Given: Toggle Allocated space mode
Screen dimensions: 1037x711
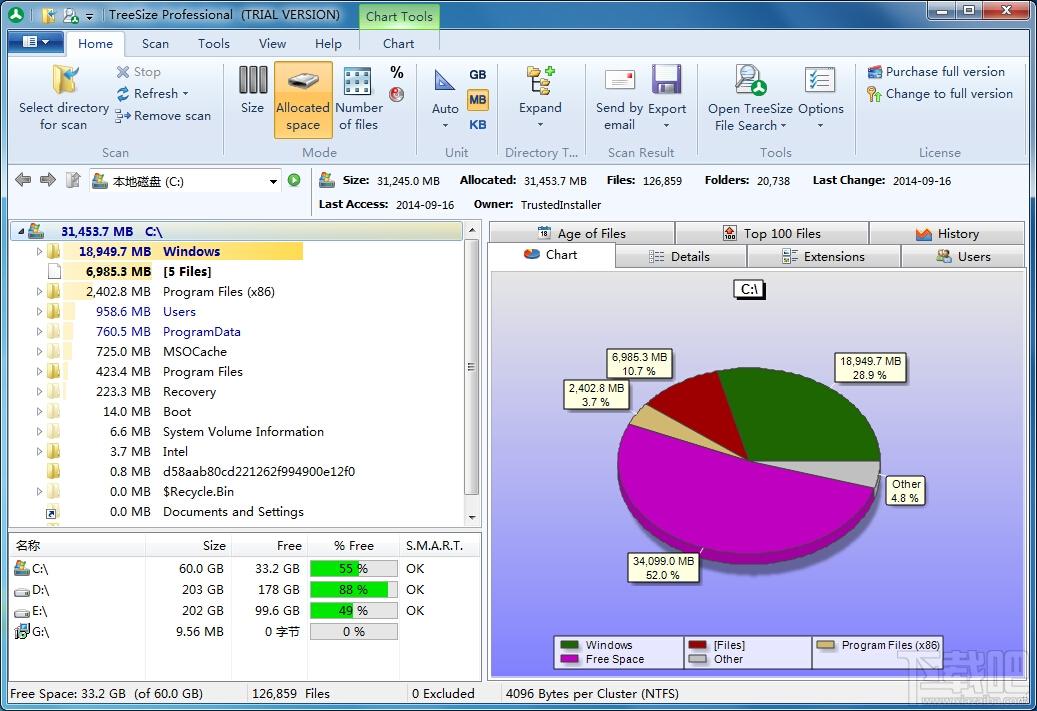Looking at the screenshot, I should coord(303,100).
